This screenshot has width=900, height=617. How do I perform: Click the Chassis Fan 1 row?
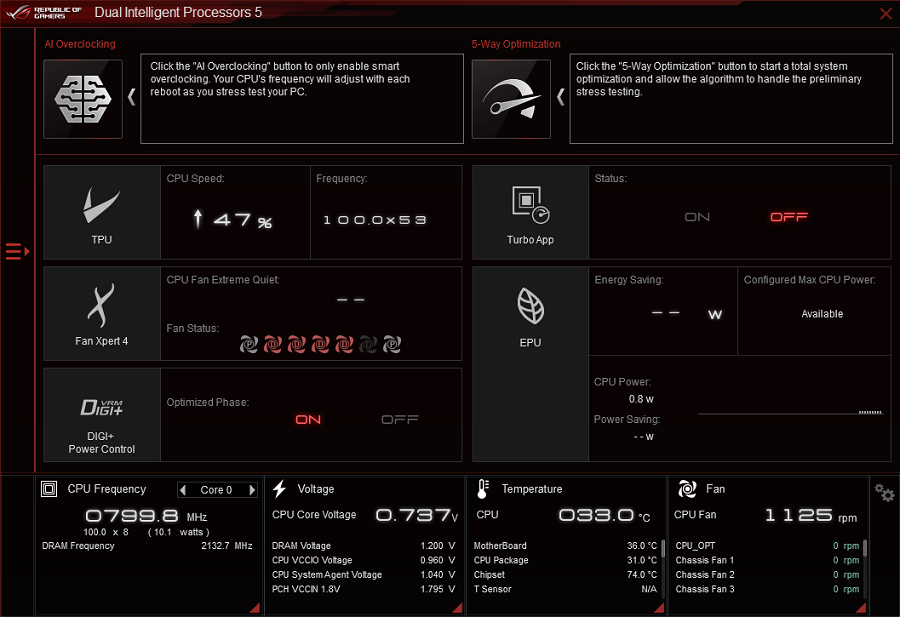coord(767,560)
